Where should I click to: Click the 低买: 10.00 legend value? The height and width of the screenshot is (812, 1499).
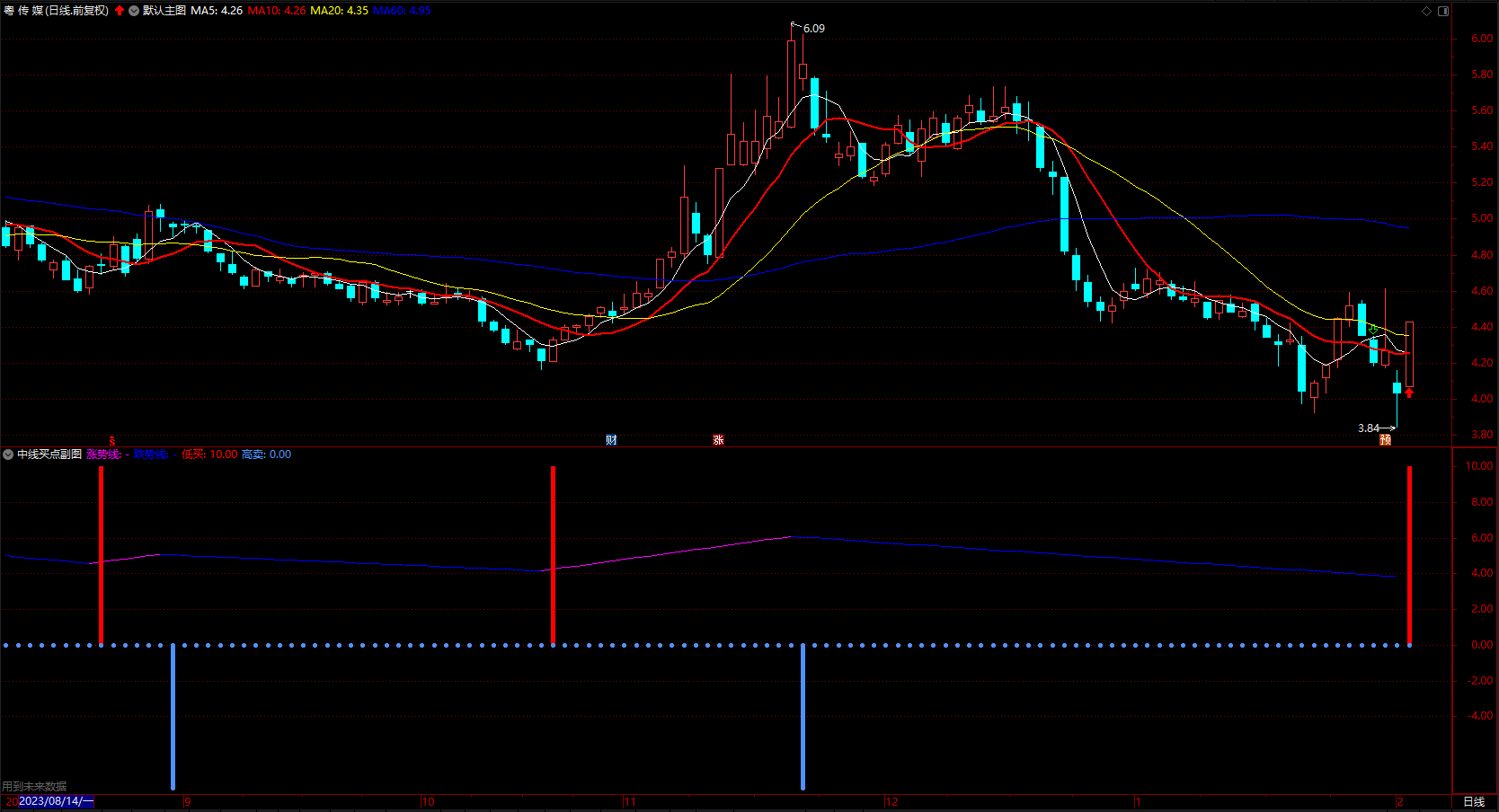[x=210, y=455]
